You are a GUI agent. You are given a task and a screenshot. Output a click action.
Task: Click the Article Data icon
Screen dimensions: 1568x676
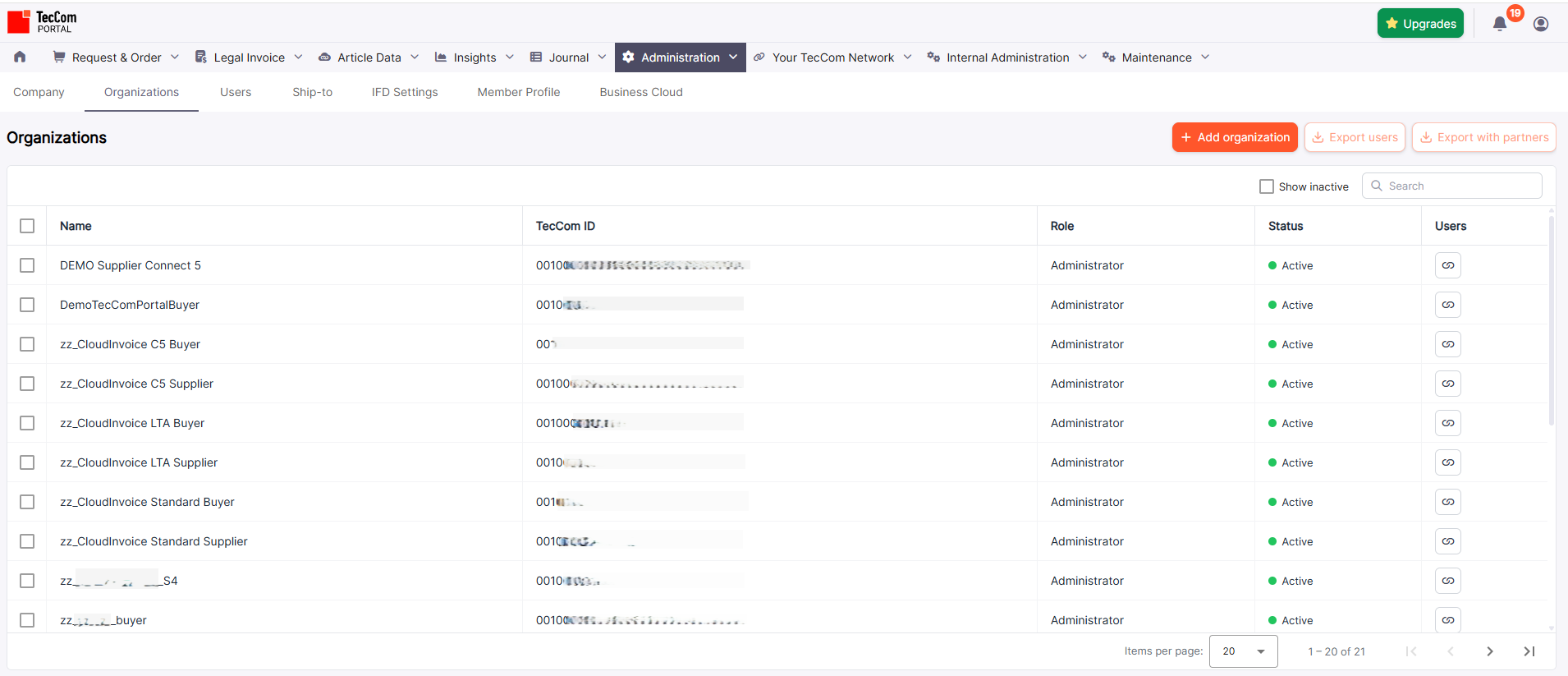[x=324, y=57]
